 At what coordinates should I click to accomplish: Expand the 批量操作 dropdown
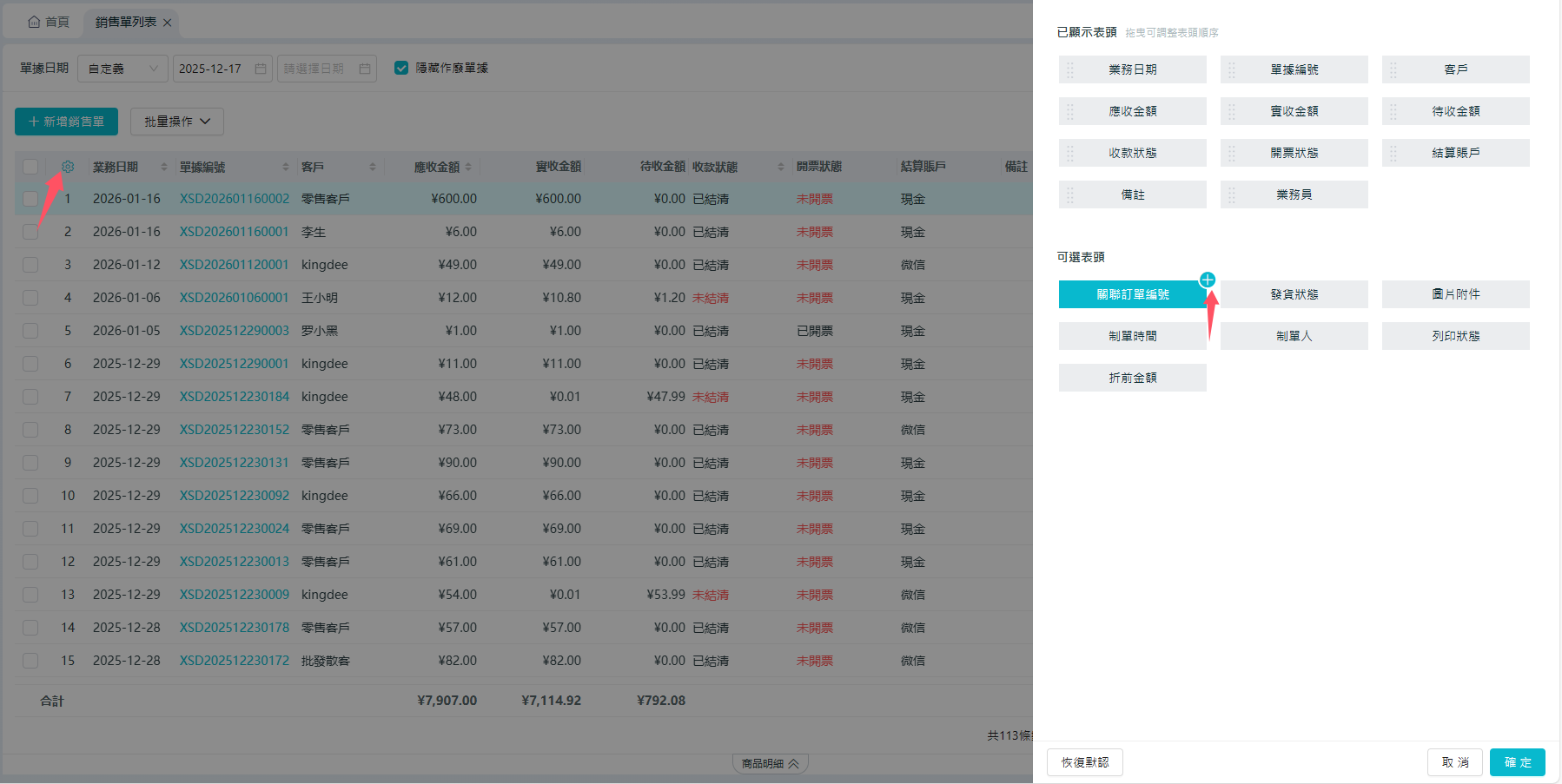[x=177, y=122]
